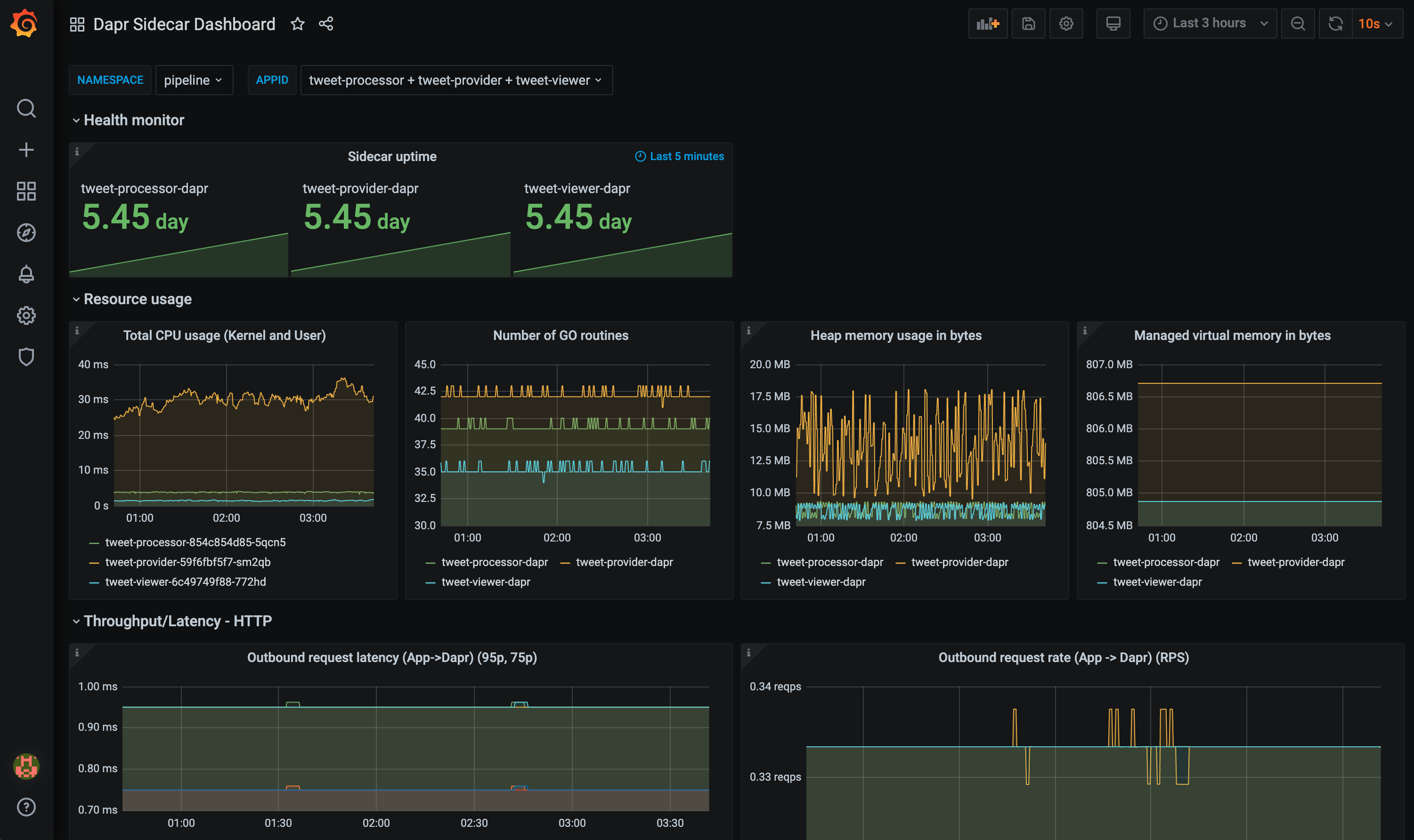The width and height of the screenshot is (1414, 840).
Task: Zoom out the time range with the magnifier button
Action: 1297,23
